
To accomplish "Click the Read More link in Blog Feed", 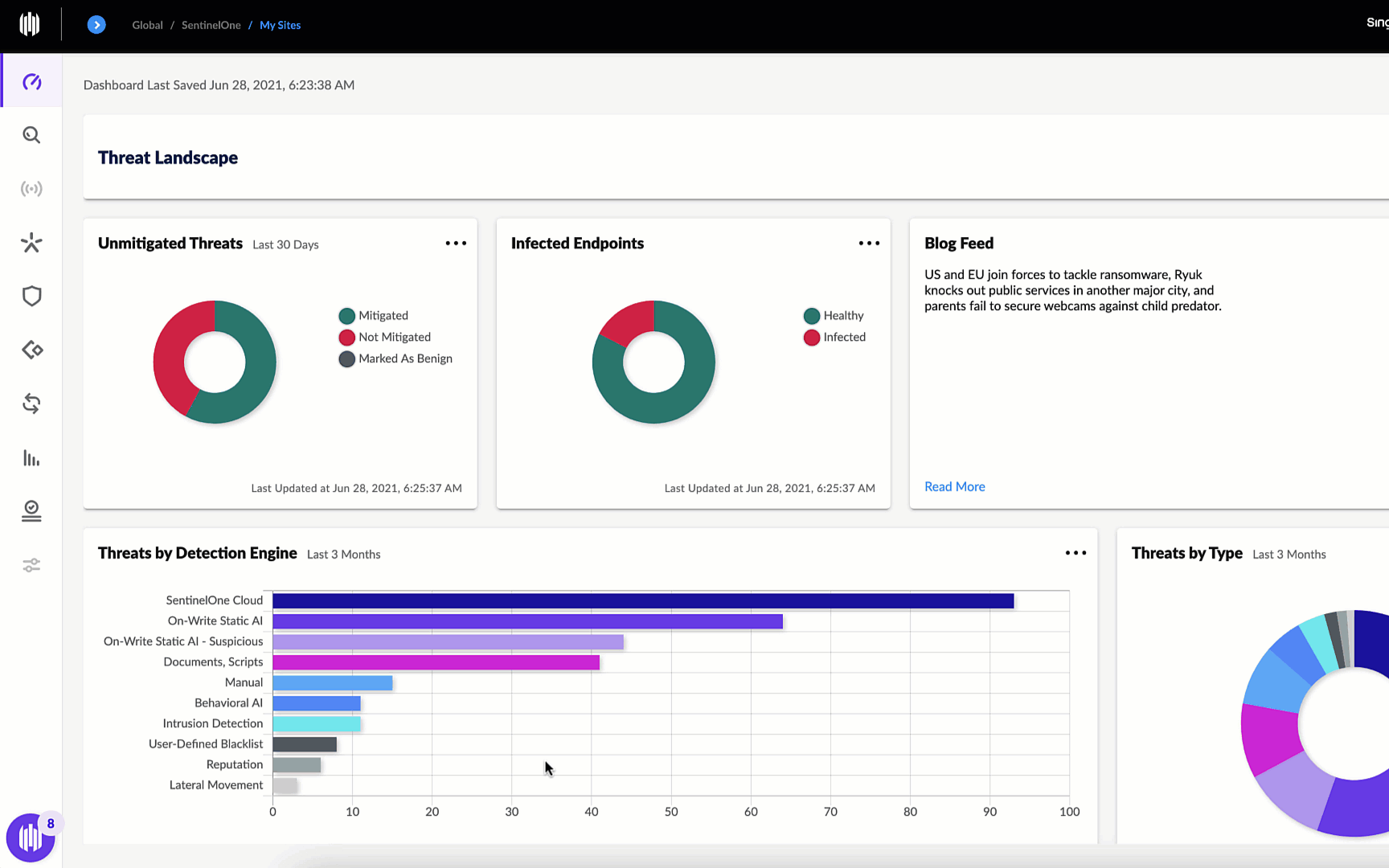I will (954, 487).
